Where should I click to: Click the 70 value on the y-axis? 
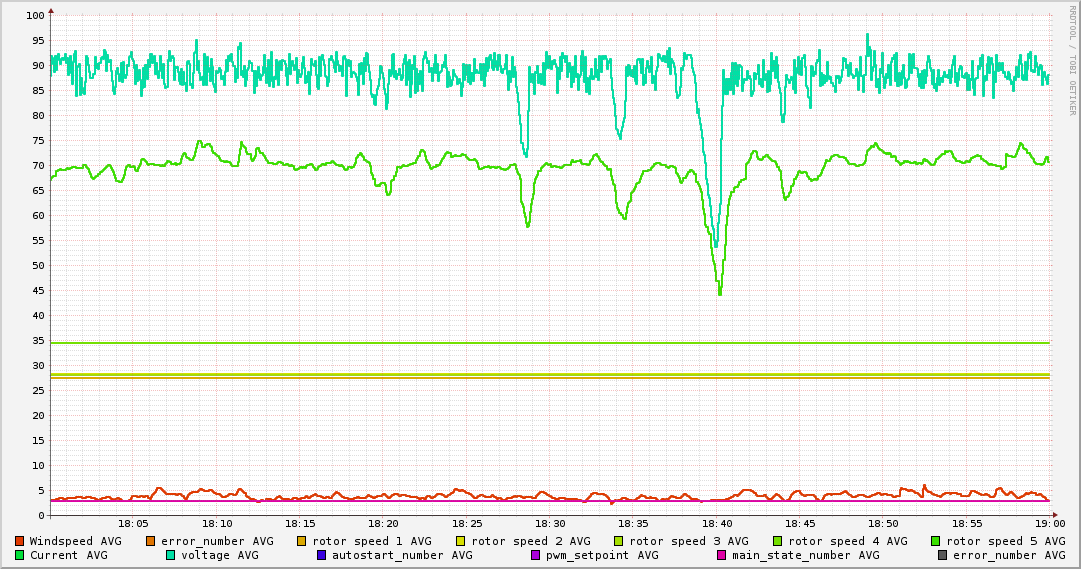tap(38, 166)
